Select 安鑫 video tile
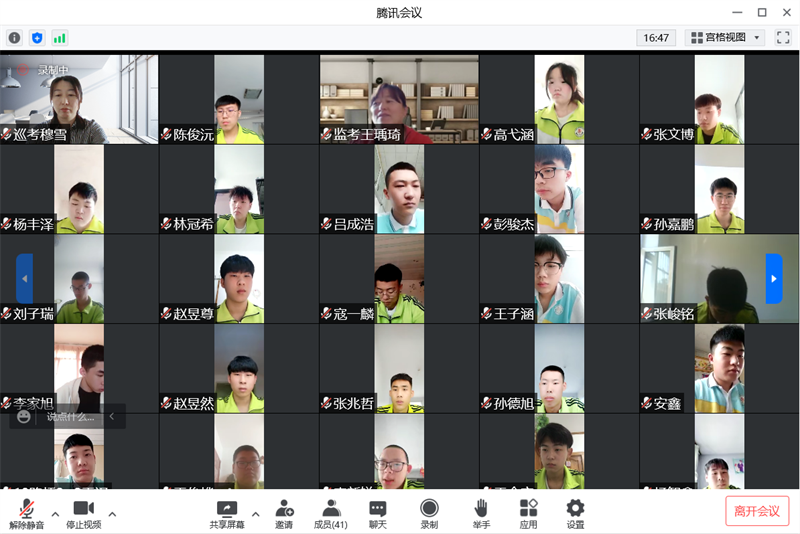This screenshot has width=800, height=534. point(719,369)
